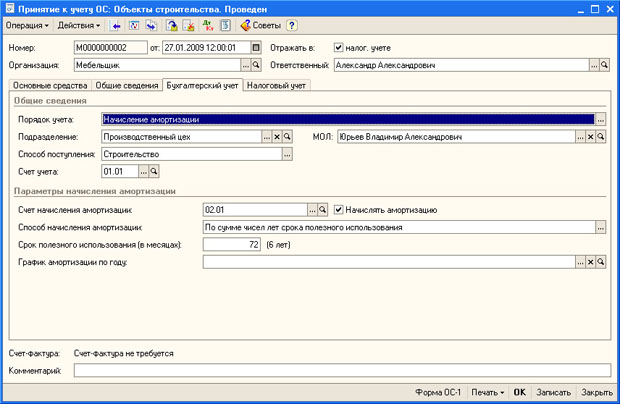Toggle the налог. учете checkbox

(338, 48)
